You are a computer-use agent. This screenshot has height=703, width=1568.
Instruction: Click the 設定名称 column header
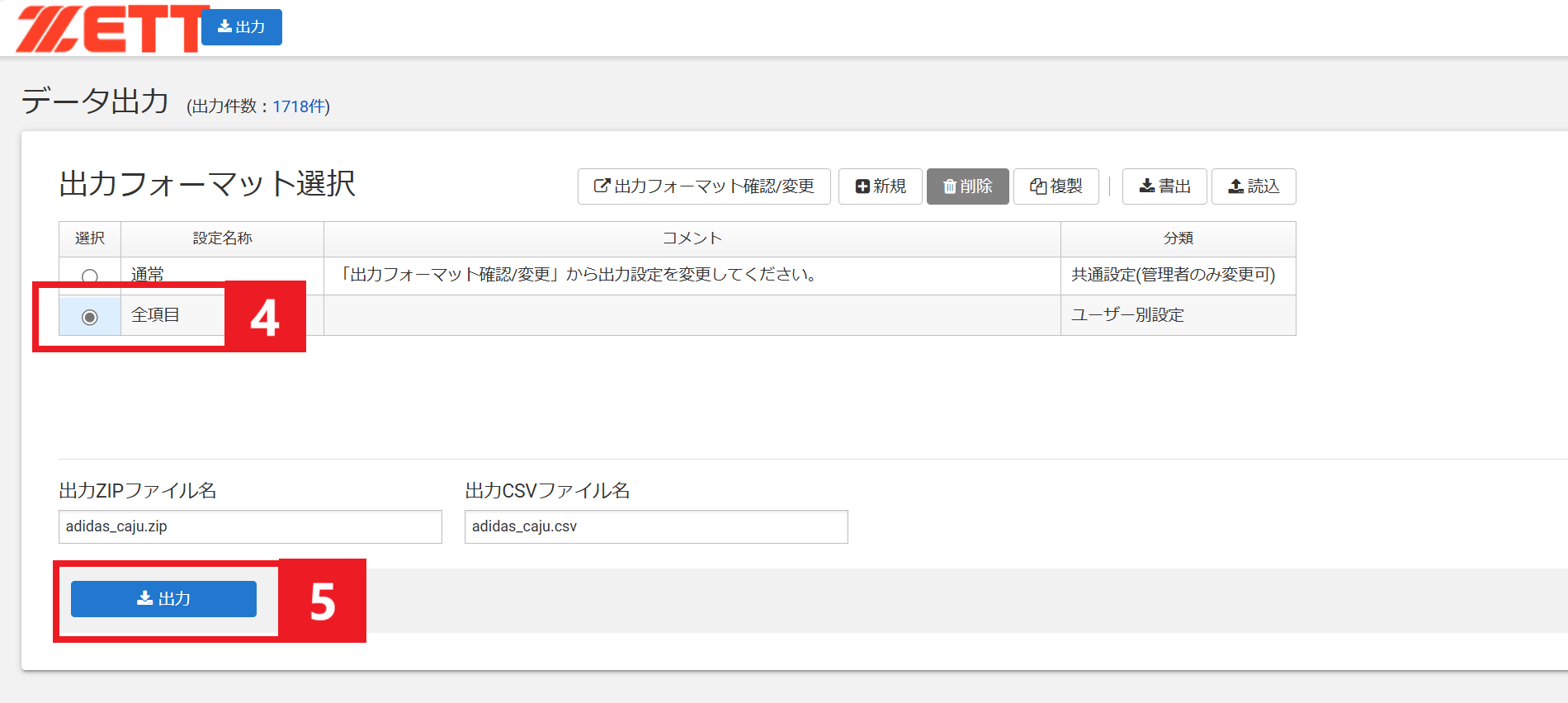click(222, 238)
